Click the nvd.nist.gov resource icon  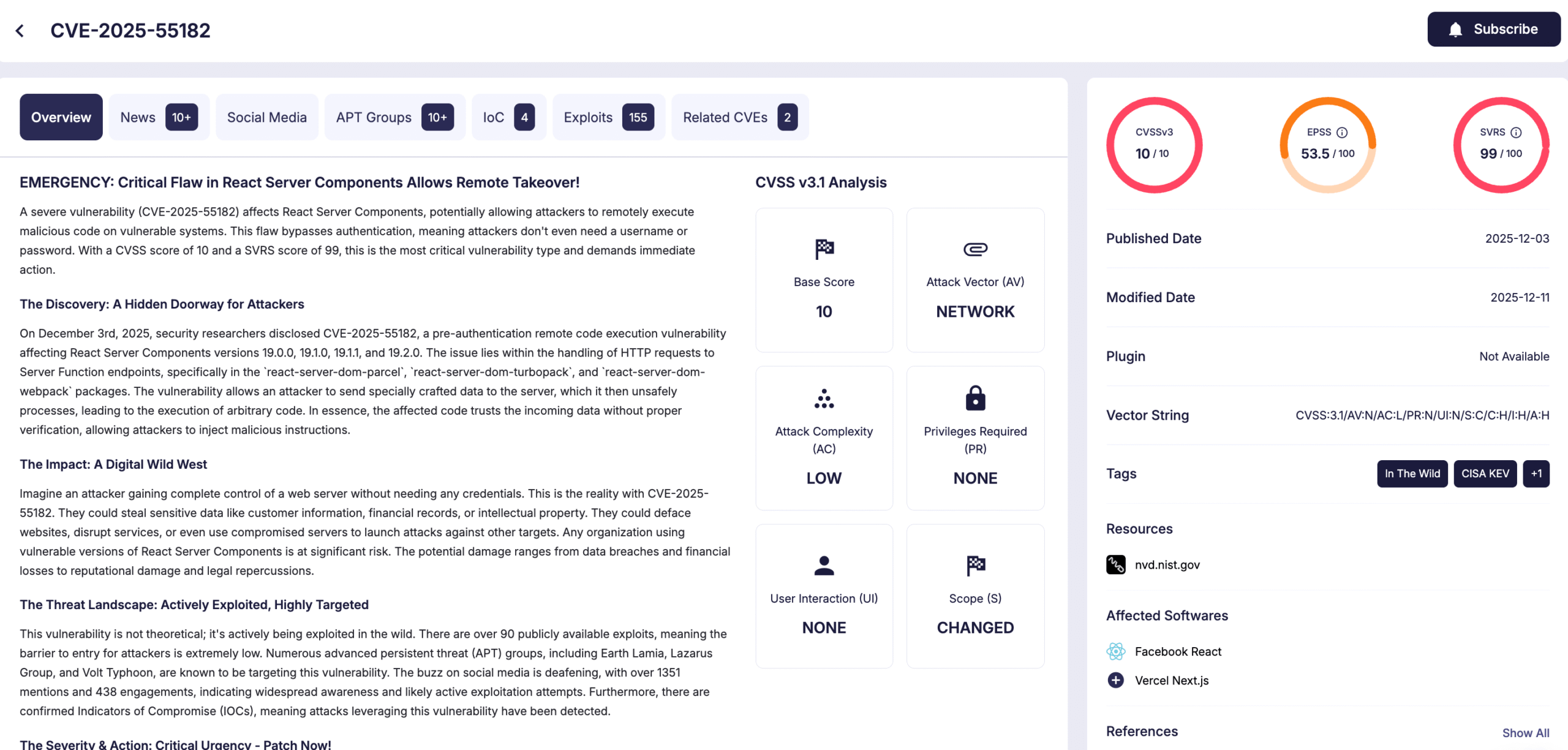(x=1115, y=564)
